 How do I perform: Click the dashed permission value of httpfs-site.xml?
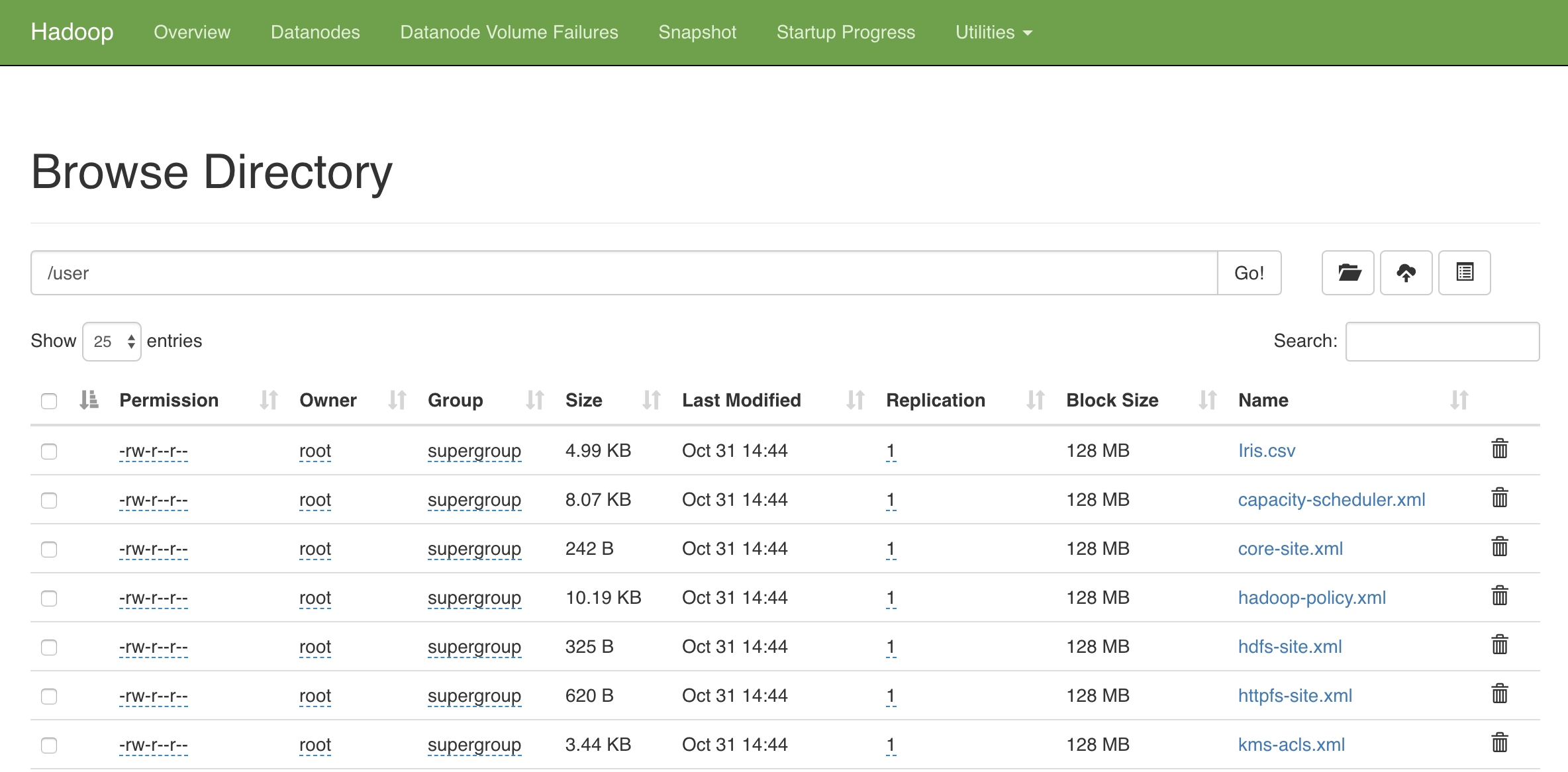tap(154, 697)
